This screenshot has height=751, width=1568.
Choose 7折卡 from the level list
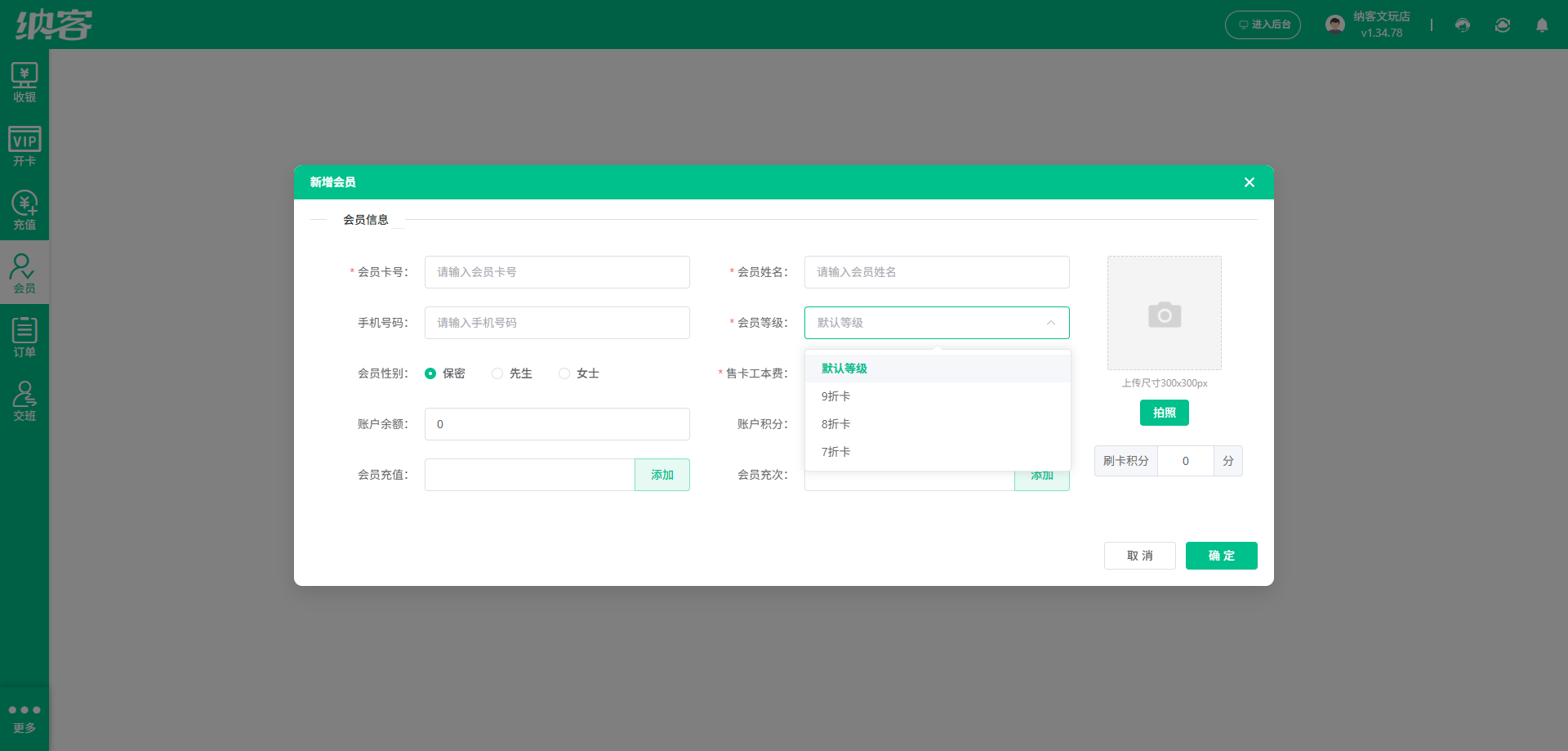tap(938, 452)
